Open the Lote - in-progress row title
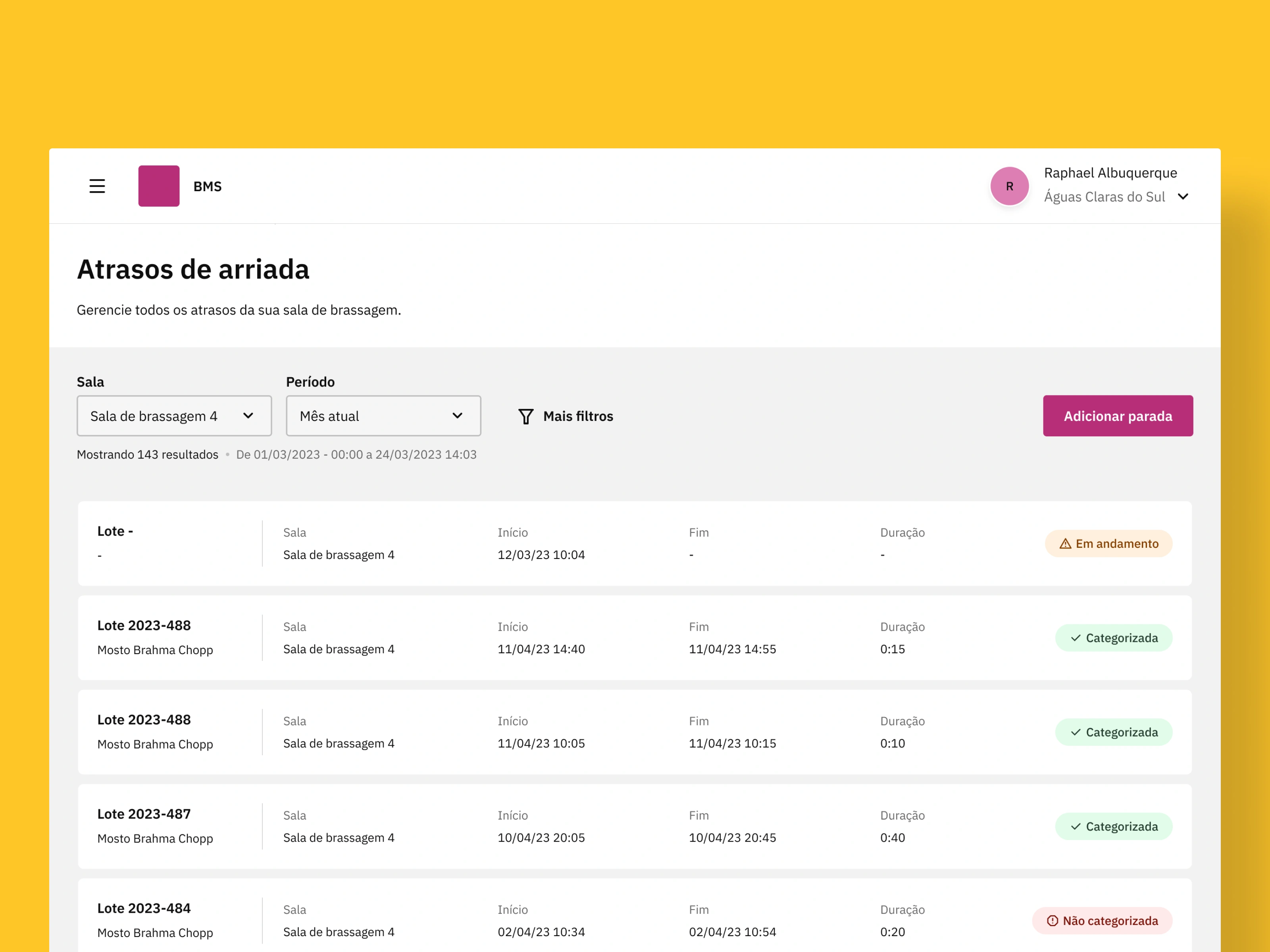This screenshot has height=952, width=1270. click(x=115, y=532)
